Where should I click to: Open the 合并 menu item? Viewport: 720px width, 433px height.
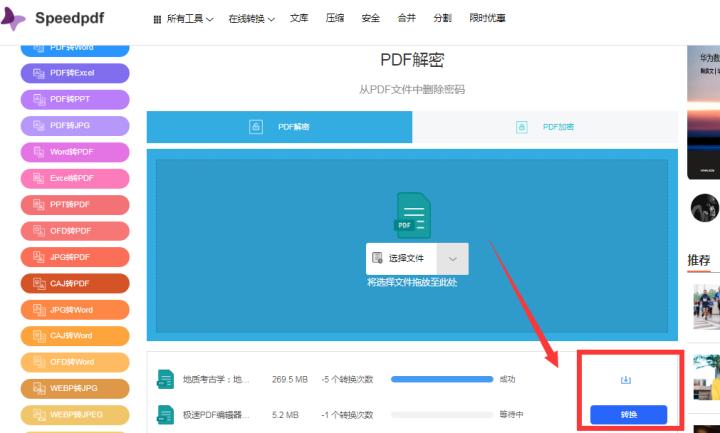[x=406, y=18]
